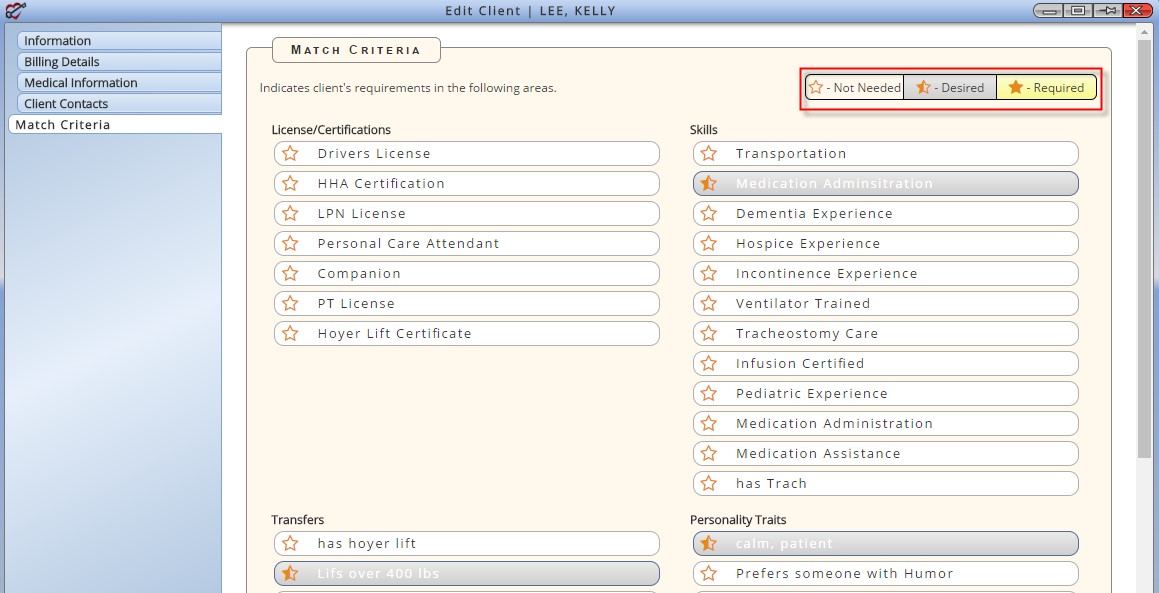Open the Medical Information tab
This screenshot has height=593, width=1159.
(119, 82)
